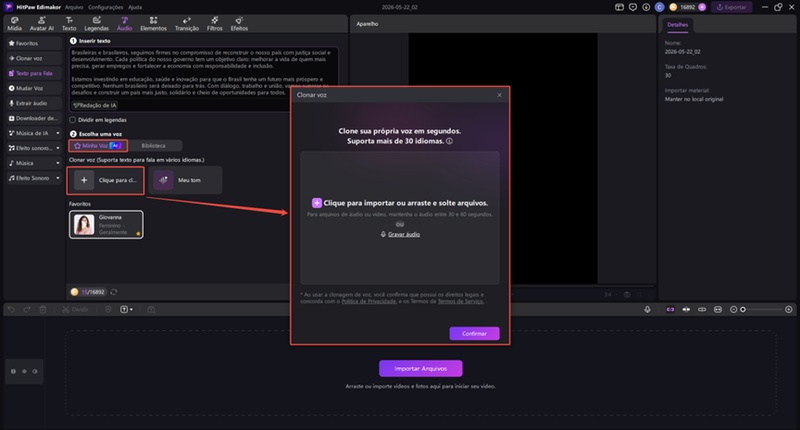Expand the Música dropdown arrow
800x430 pixels.
pyautogui.click(x=58, y=163)
